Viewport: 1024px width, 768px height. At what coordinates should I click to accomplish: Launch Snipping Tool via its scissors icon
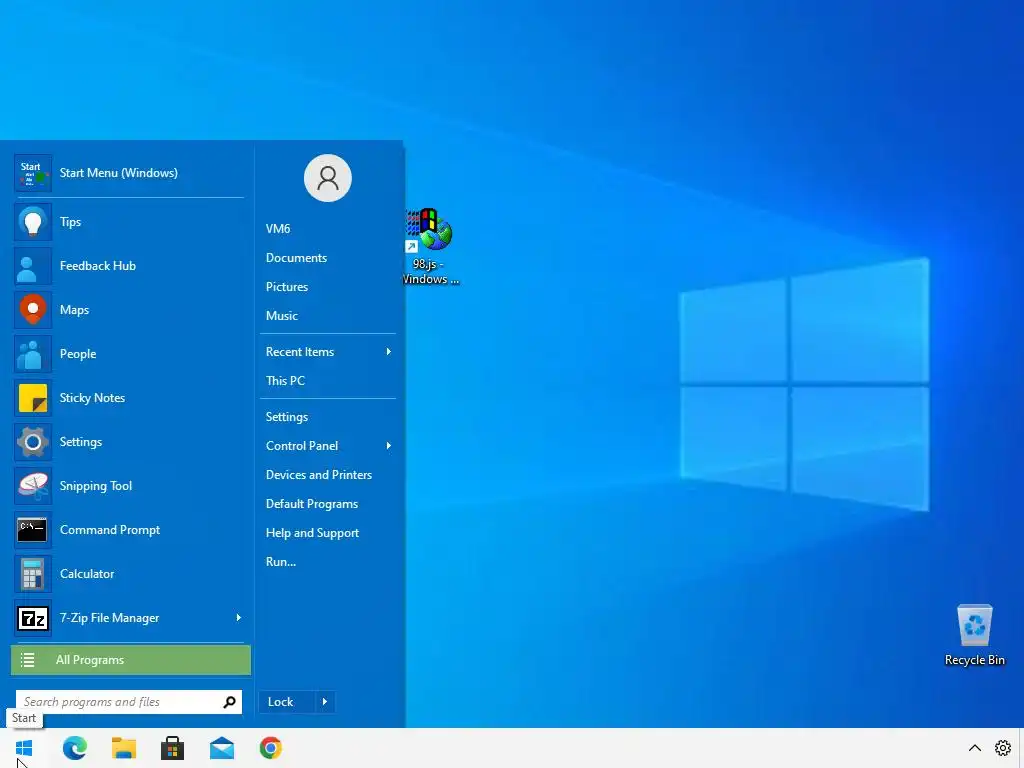(33, 486)
